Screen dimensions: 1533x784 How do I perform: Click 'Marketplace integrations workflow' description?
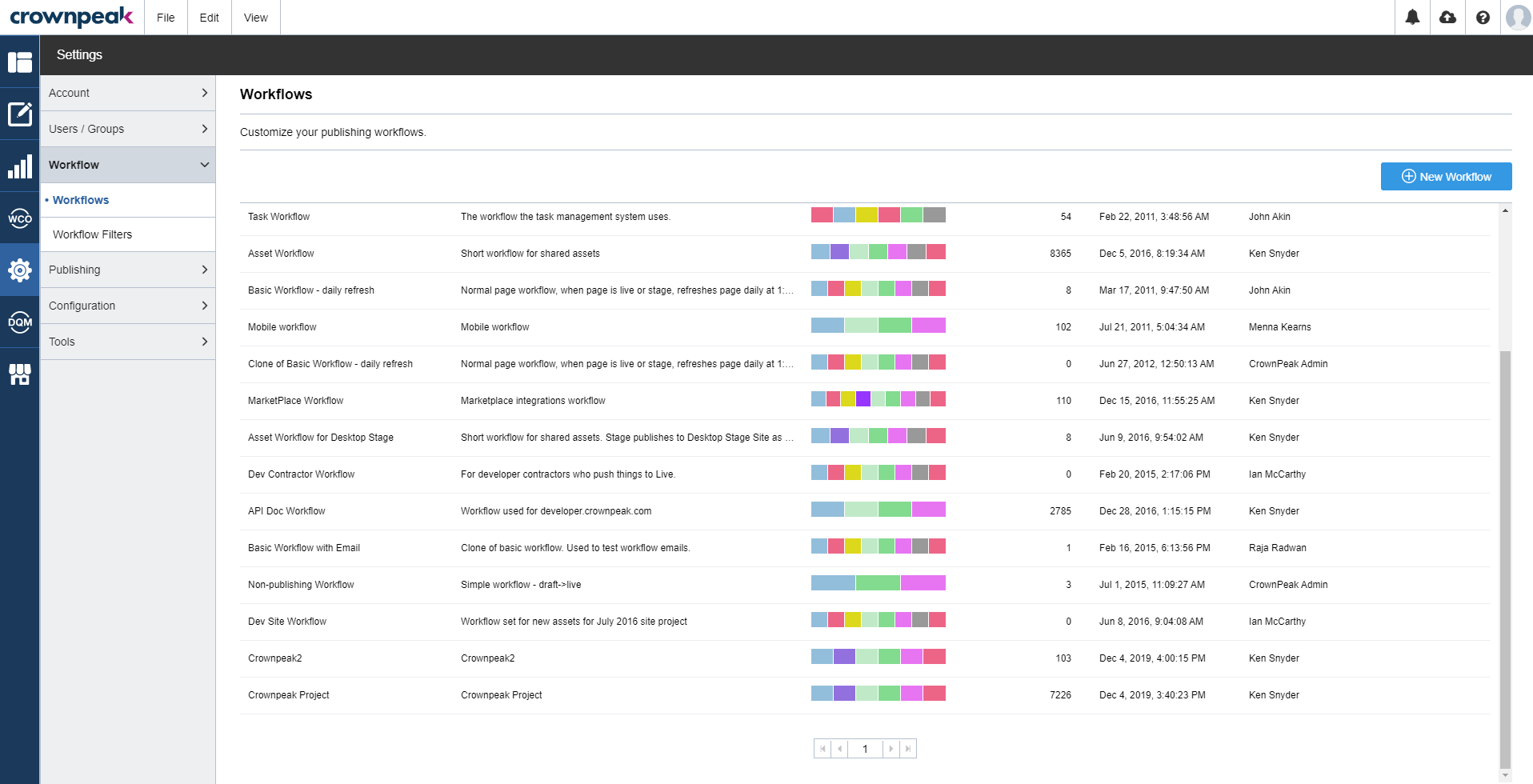point(533,401)
